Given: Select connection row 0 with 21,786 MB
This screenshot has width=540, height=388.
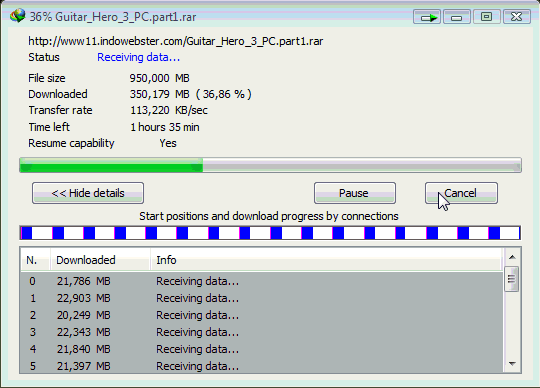Looking at the screenshot, I should coord(262,281).
